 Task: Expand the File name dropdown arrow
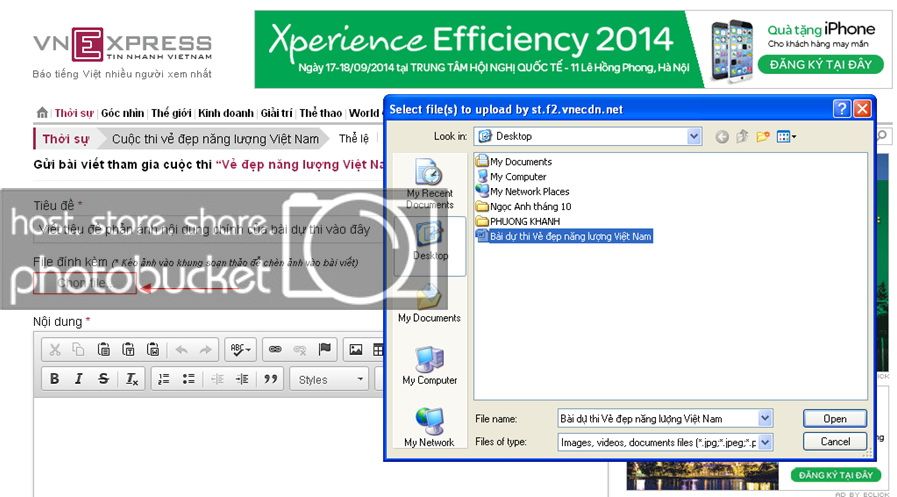[x=765, y=419]
